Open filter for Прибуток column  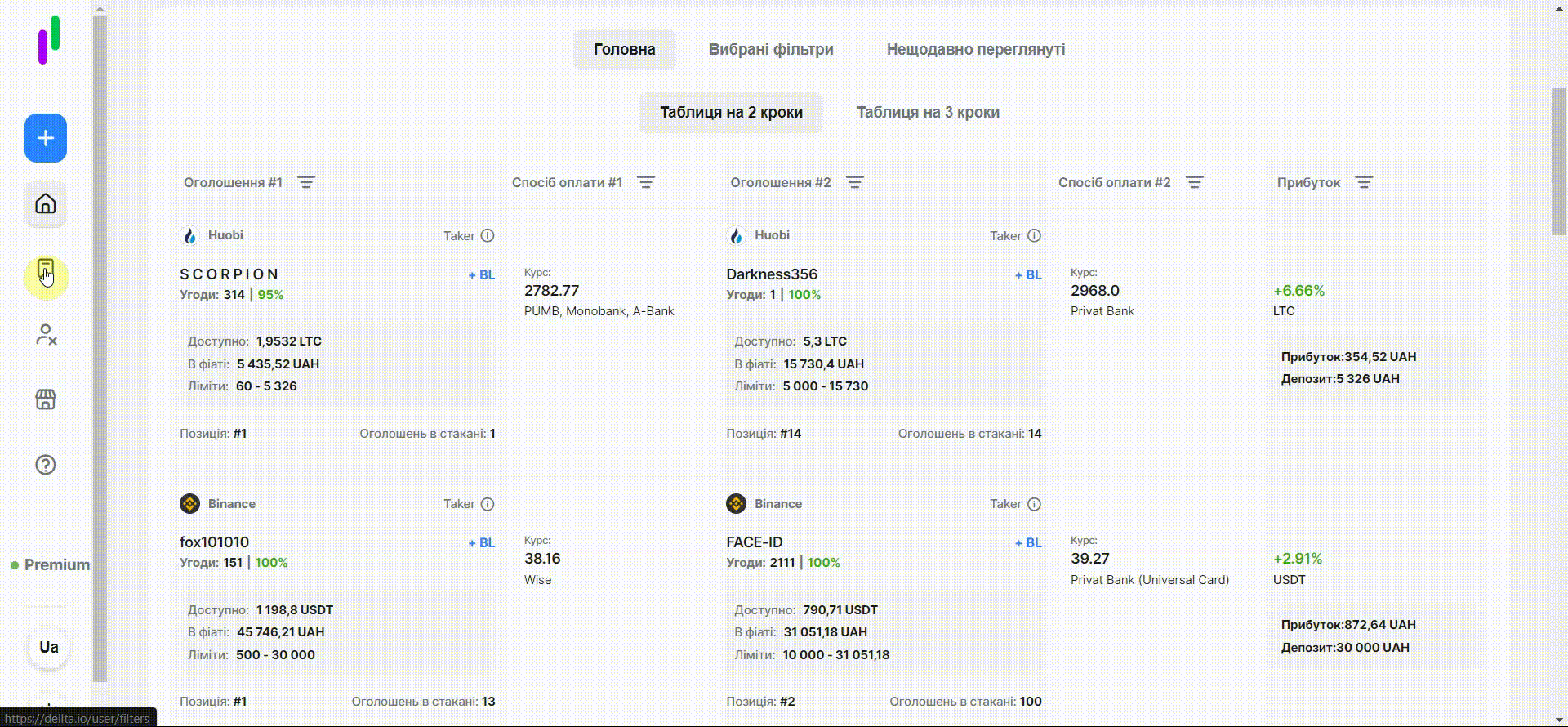1364,182
